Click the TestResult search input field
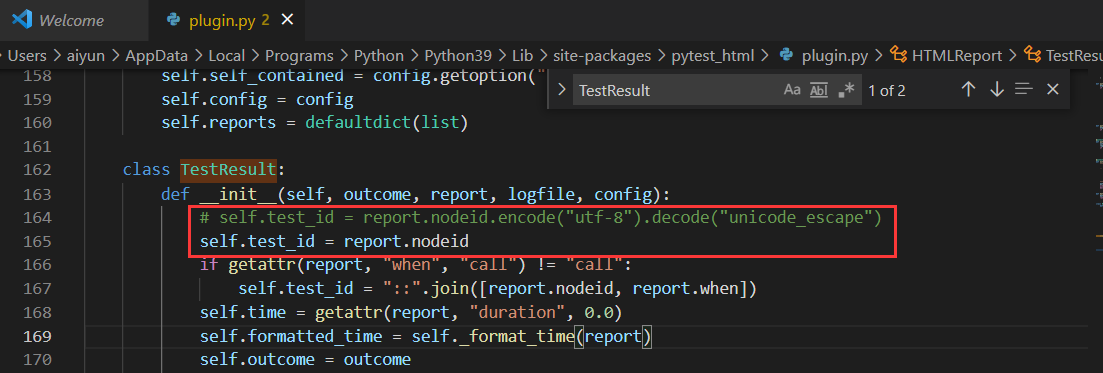 tap(675, 90)
